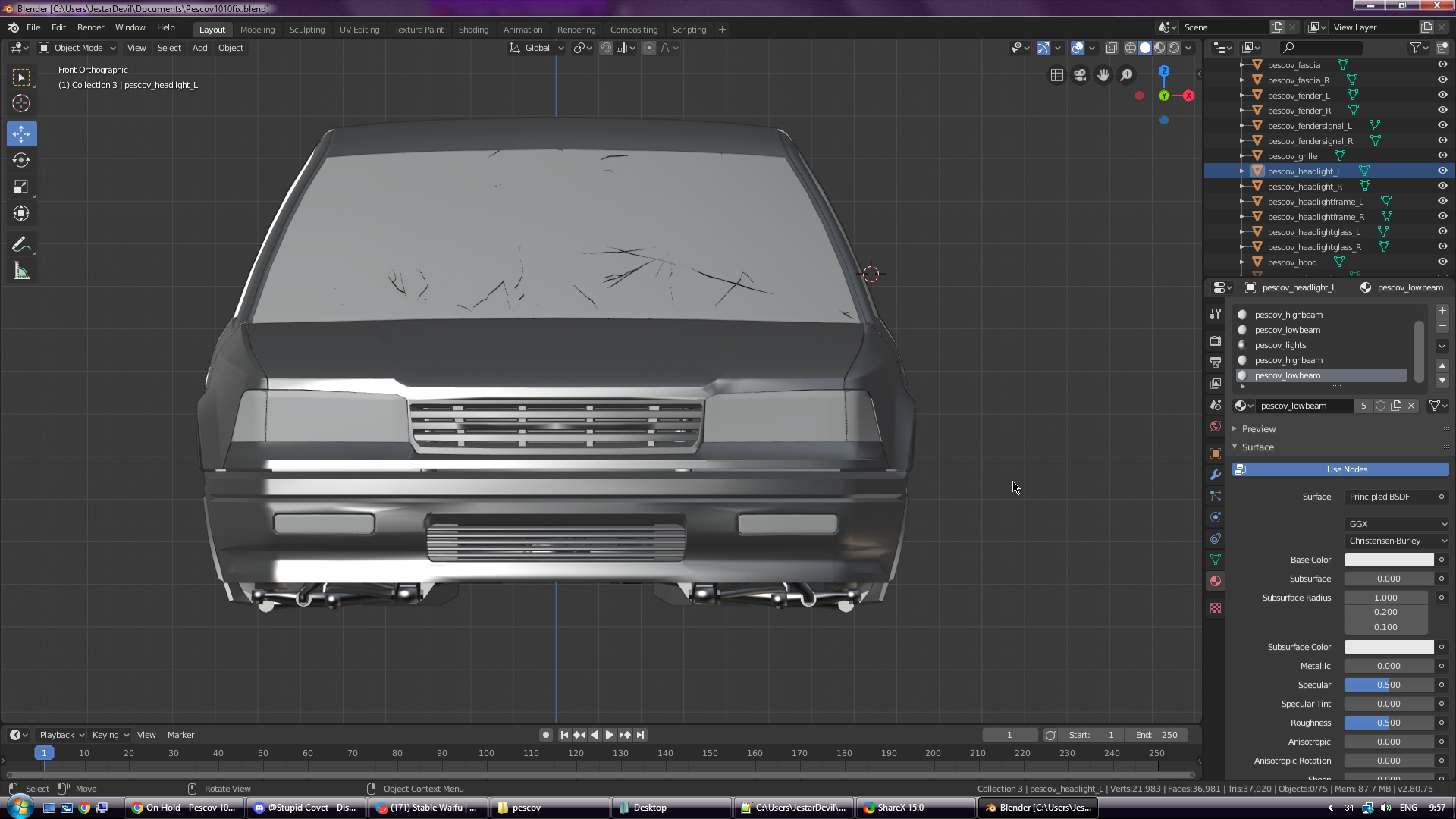
Task: Toggle visibility of pescov_hood
Action: 1442,262
